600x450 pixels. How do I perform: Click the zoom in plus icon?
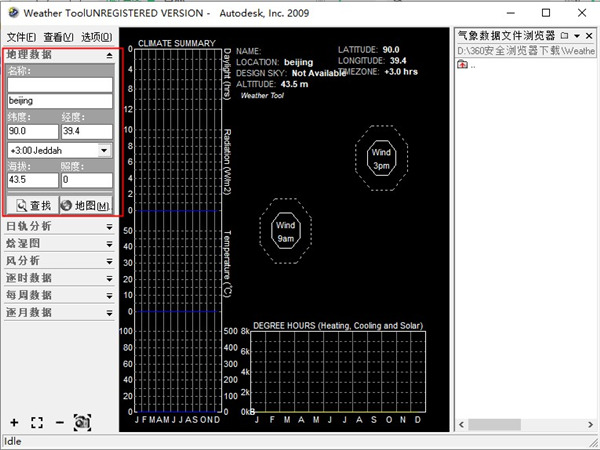[14, 423]
